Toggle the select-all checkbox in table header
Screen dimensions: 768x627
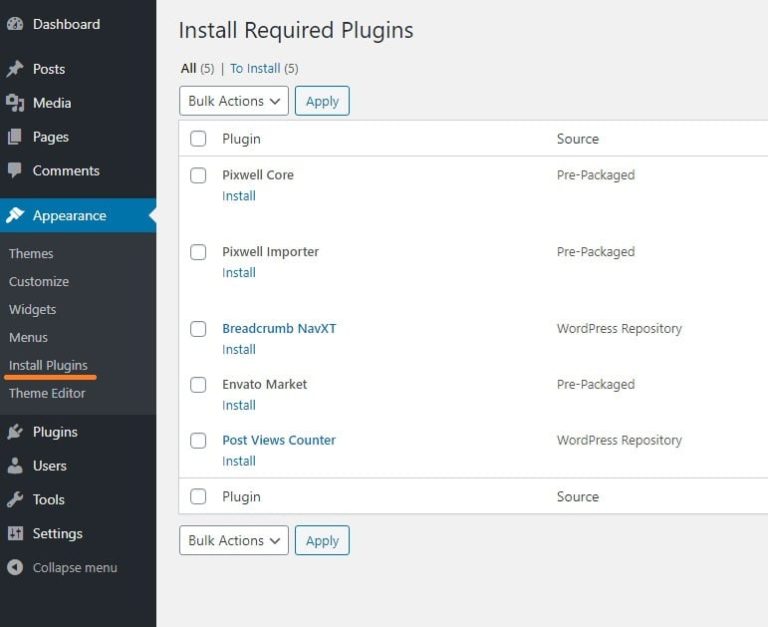198,139
